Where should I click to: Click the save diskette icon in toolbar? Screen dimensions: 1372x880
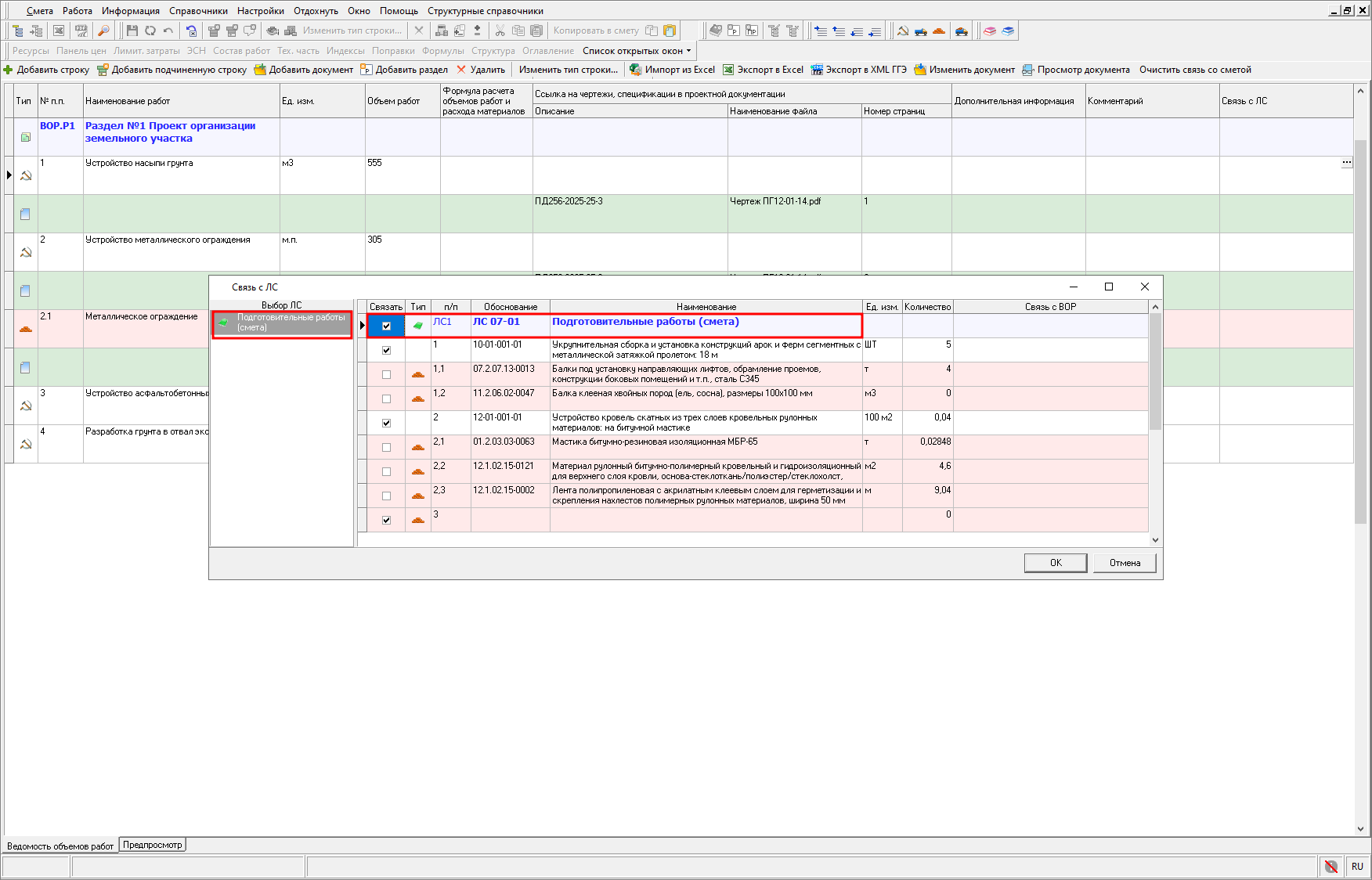point(132,31)
